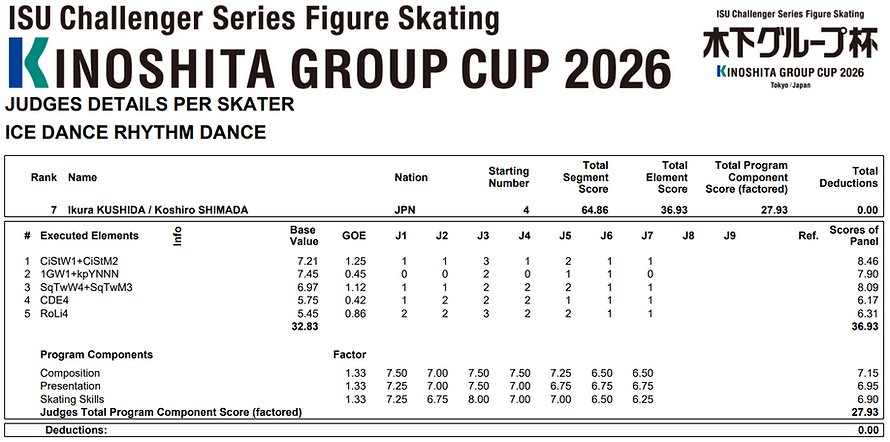Click the Total Segment Score value 64.86

tap(595, 210)
